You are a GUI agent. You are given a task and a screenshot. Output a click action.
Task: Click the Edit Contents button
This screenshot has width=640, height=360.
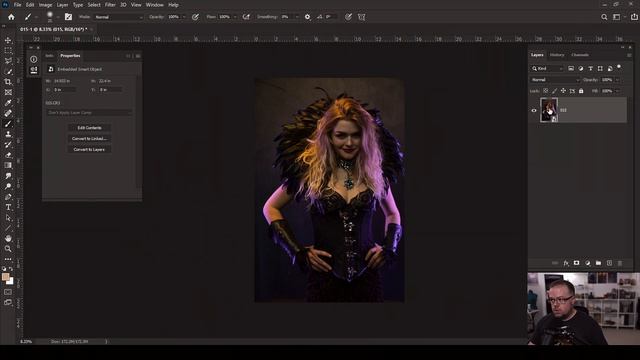[x=89, y=128]
